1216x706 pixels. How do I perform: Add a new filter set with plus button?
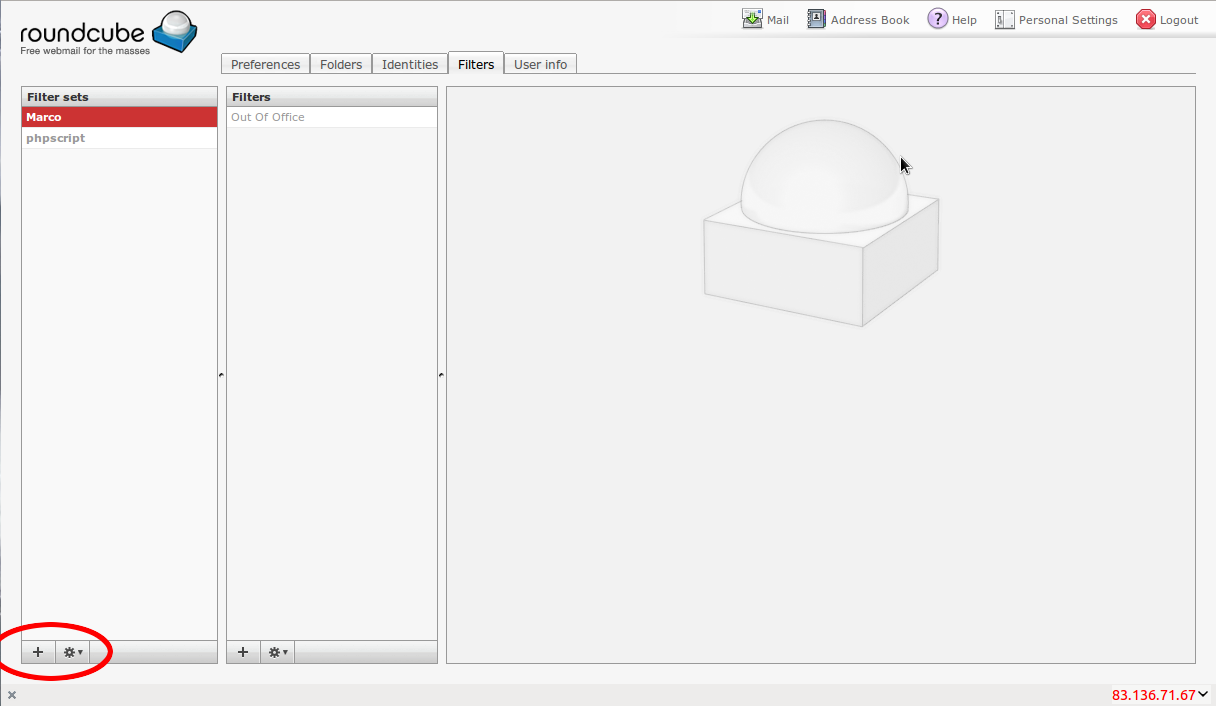(x=38, y=652)
